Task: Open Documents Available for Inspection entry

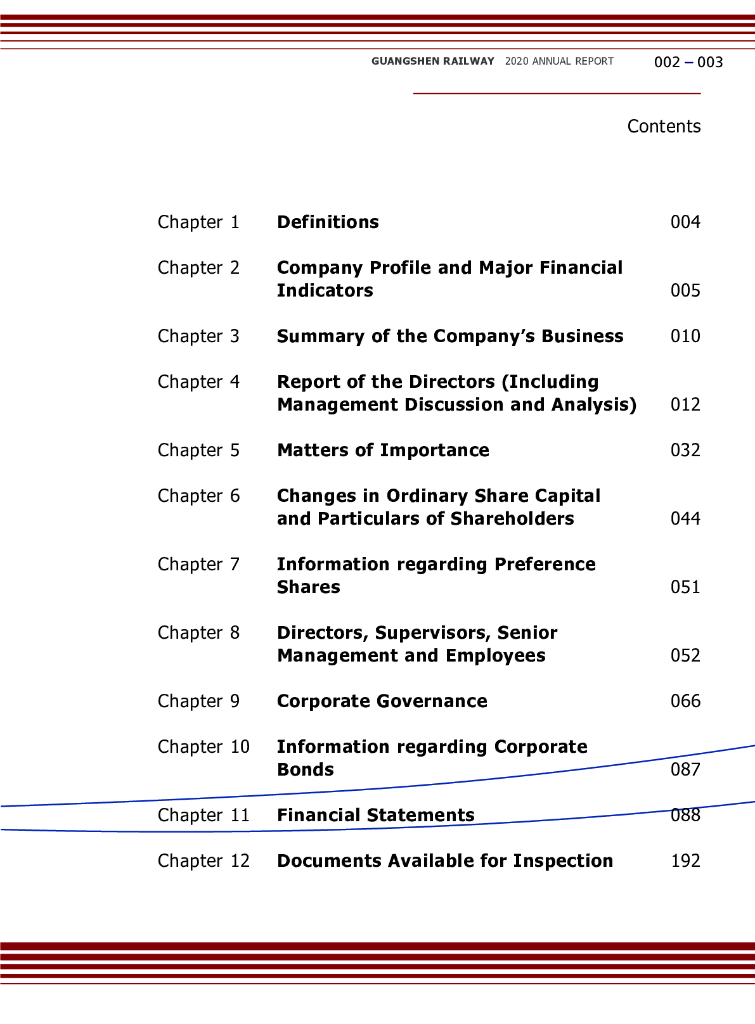Action: pos(444,861)
